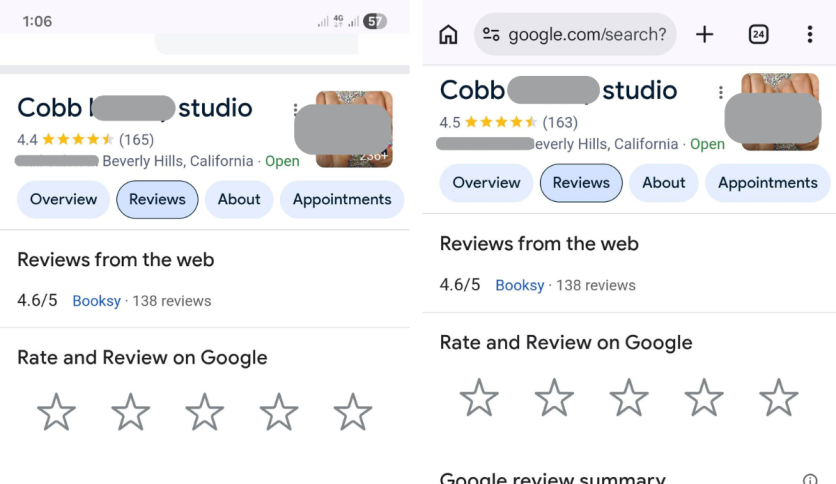Select third star on the 4.4-rated listing
Image resolution: width=836 pixels, height=484 pixels.
pyautogui.click(x=204, y=412)
